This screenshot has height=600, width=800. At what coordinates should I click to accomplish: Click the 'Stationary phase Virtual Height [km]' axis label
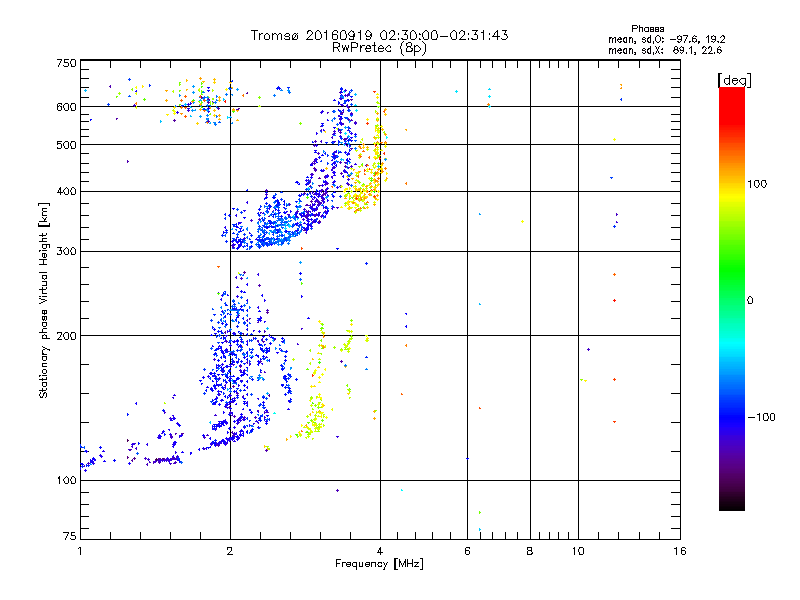44,300
